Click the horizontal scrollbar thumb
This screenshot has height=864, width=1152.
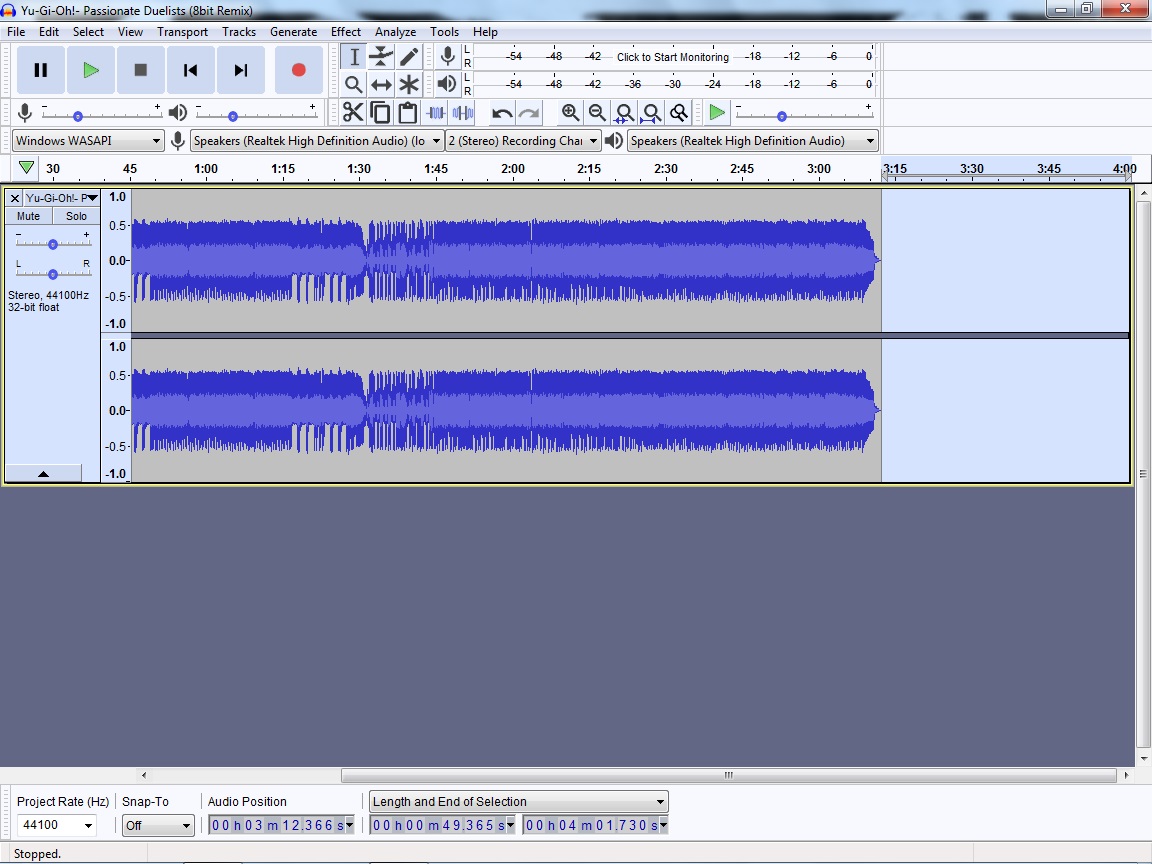point(729,775)
